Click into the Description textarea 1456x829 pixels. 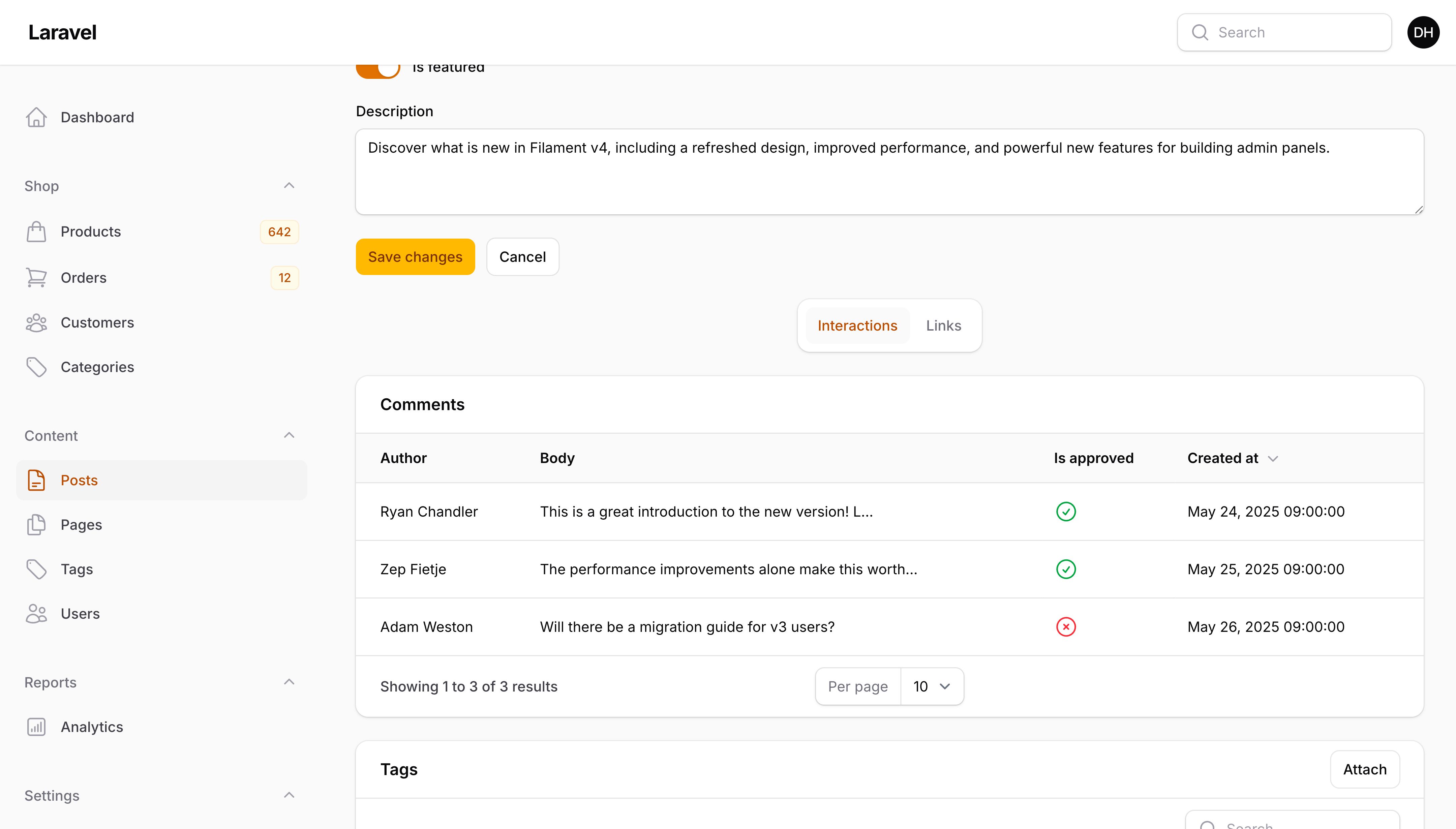pyautogui.click(x=889, y=172)
